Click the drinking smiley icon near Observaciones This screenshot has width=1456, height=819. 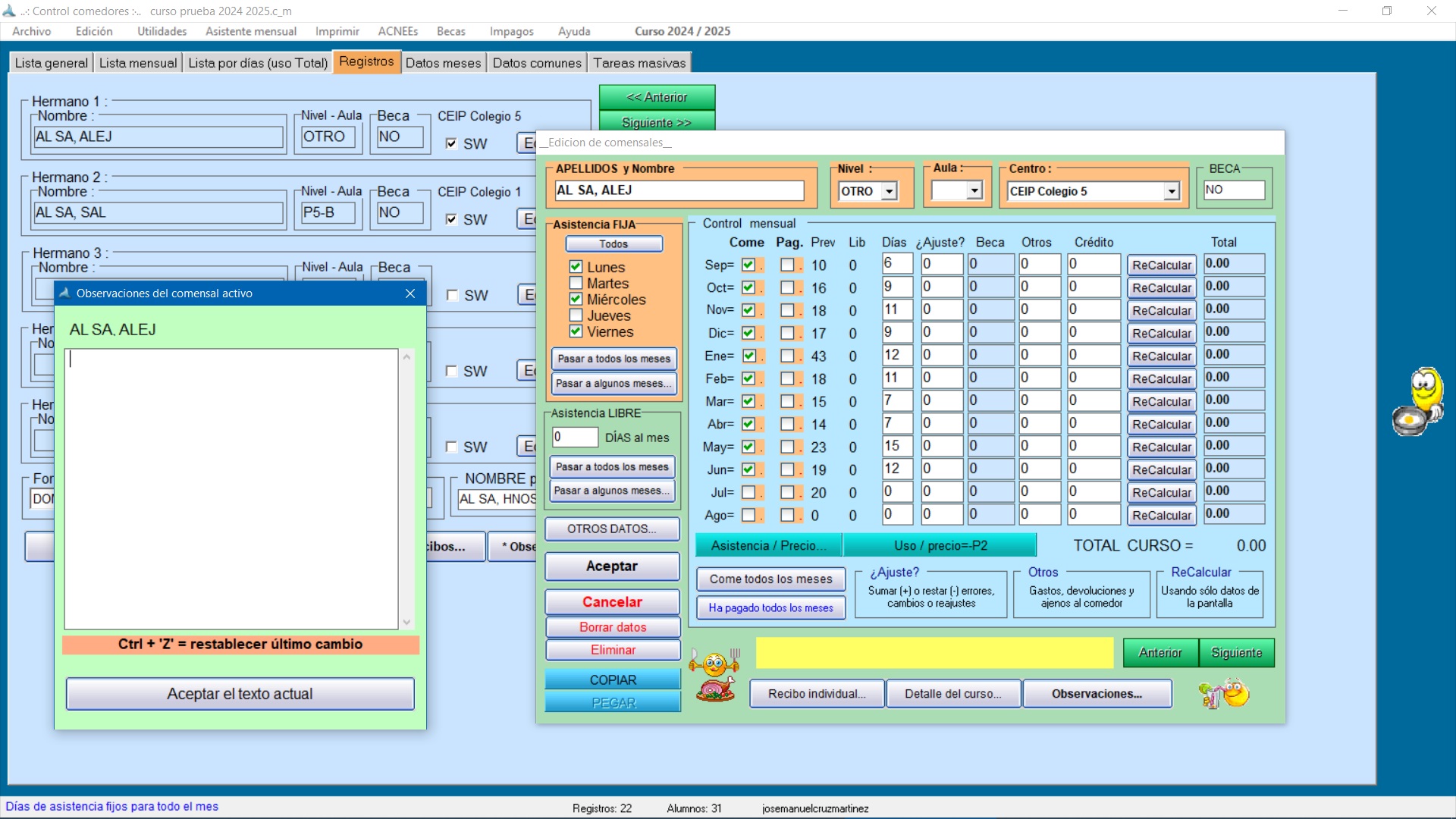(x=1223, y=694)
